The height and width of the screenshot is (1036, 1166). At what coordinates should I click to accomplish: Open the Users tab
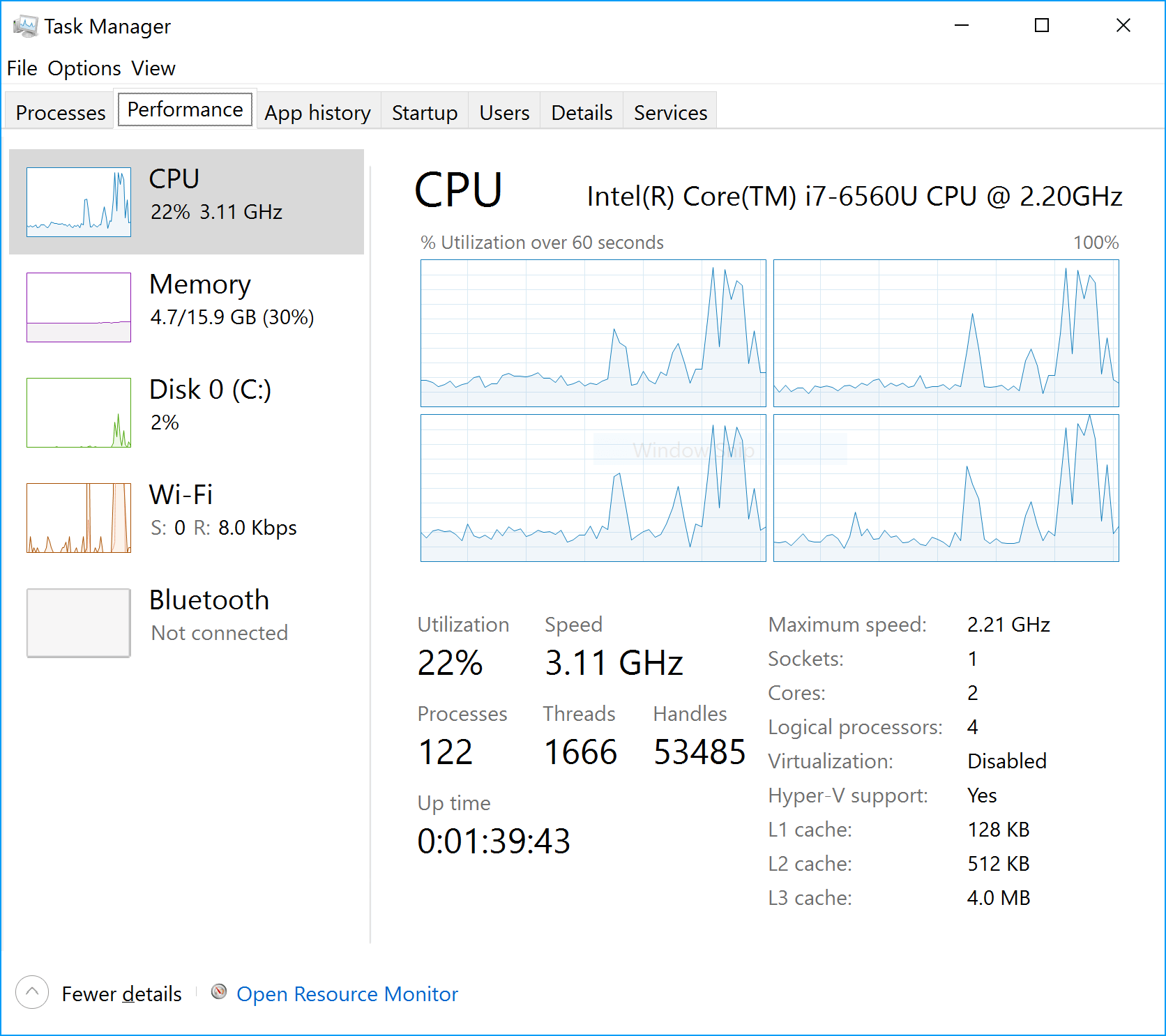coord(504,112)
